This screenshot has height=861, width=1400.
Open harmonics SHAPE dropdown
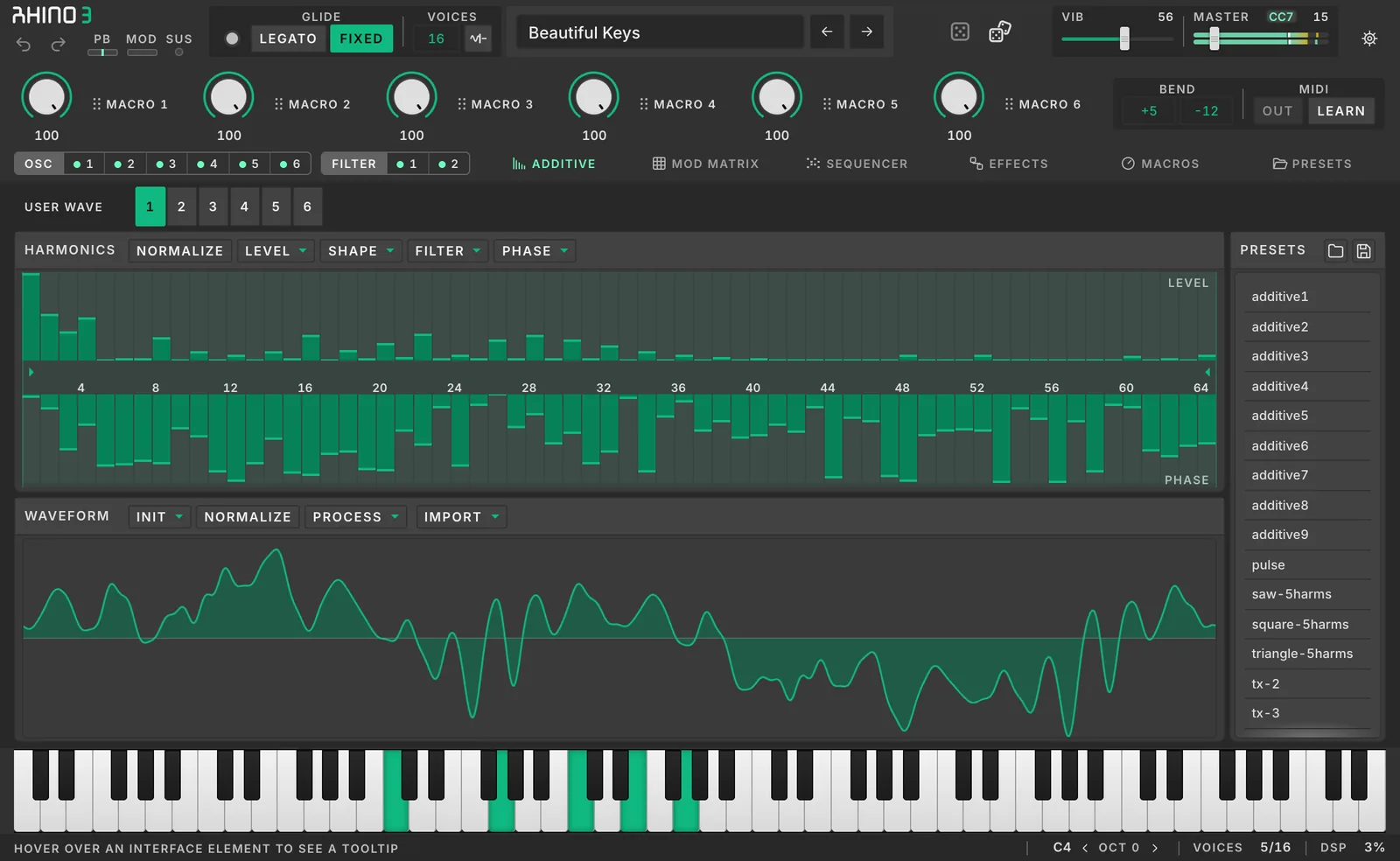(x=360, y=251)
